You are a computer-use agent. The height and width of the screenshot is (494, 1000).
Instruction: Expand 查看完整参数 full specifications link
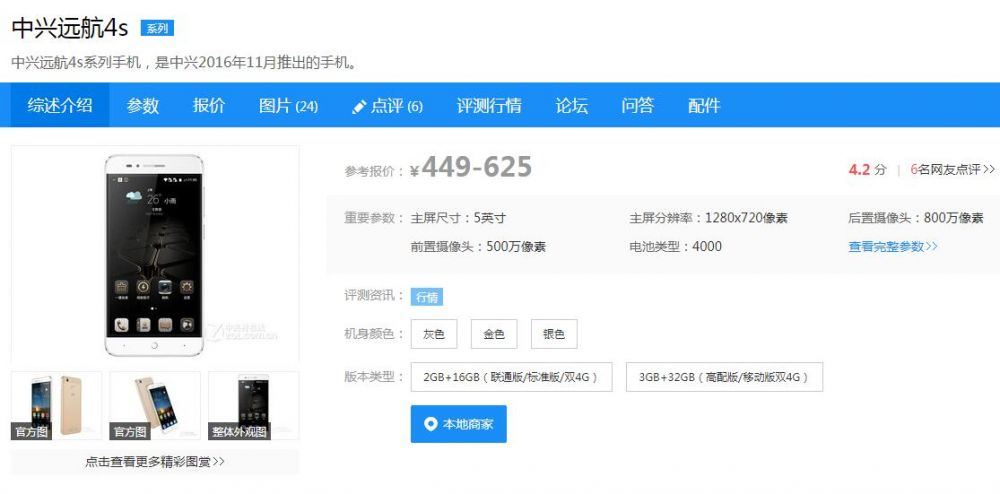(x=893, y=246)
